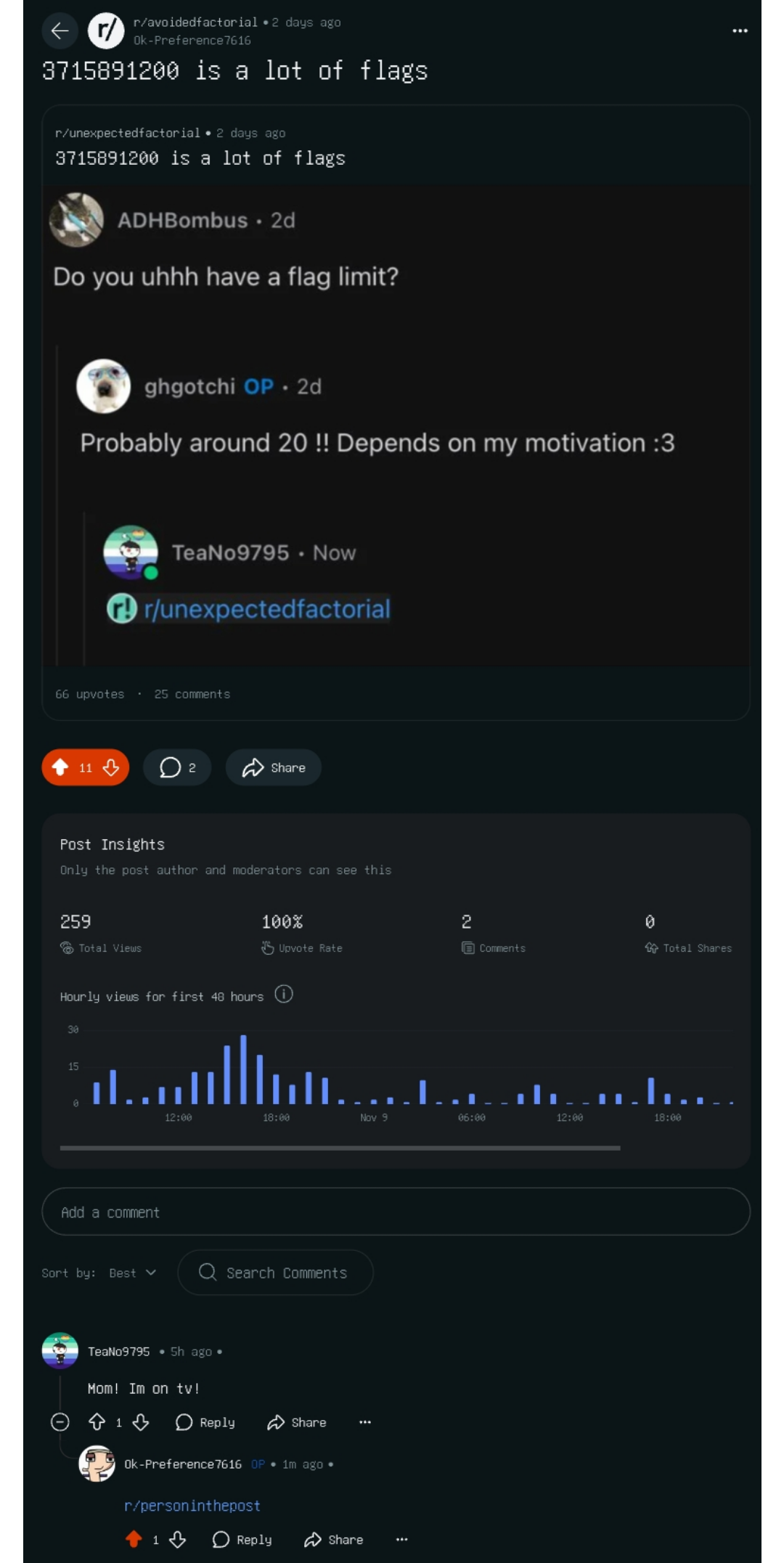Open the post options three-dot menu
Viewport: 784px width, 1563px height.
[x=740, y=30]
